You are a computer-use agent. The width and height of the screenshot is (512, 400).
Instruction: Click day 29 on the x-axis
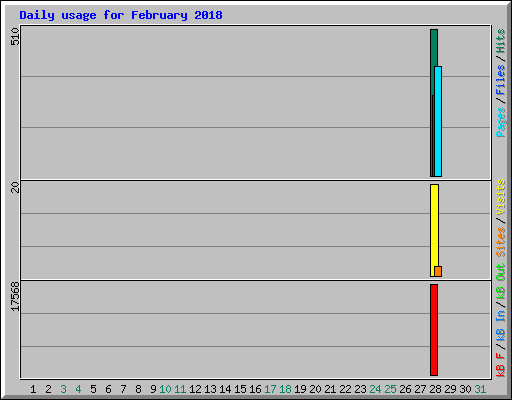(x=450, y=389)
